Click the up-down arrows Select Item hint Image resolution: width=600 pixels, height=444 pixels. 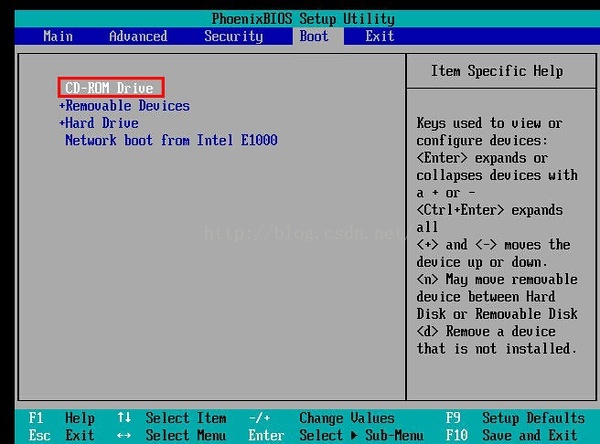point(171,418)
